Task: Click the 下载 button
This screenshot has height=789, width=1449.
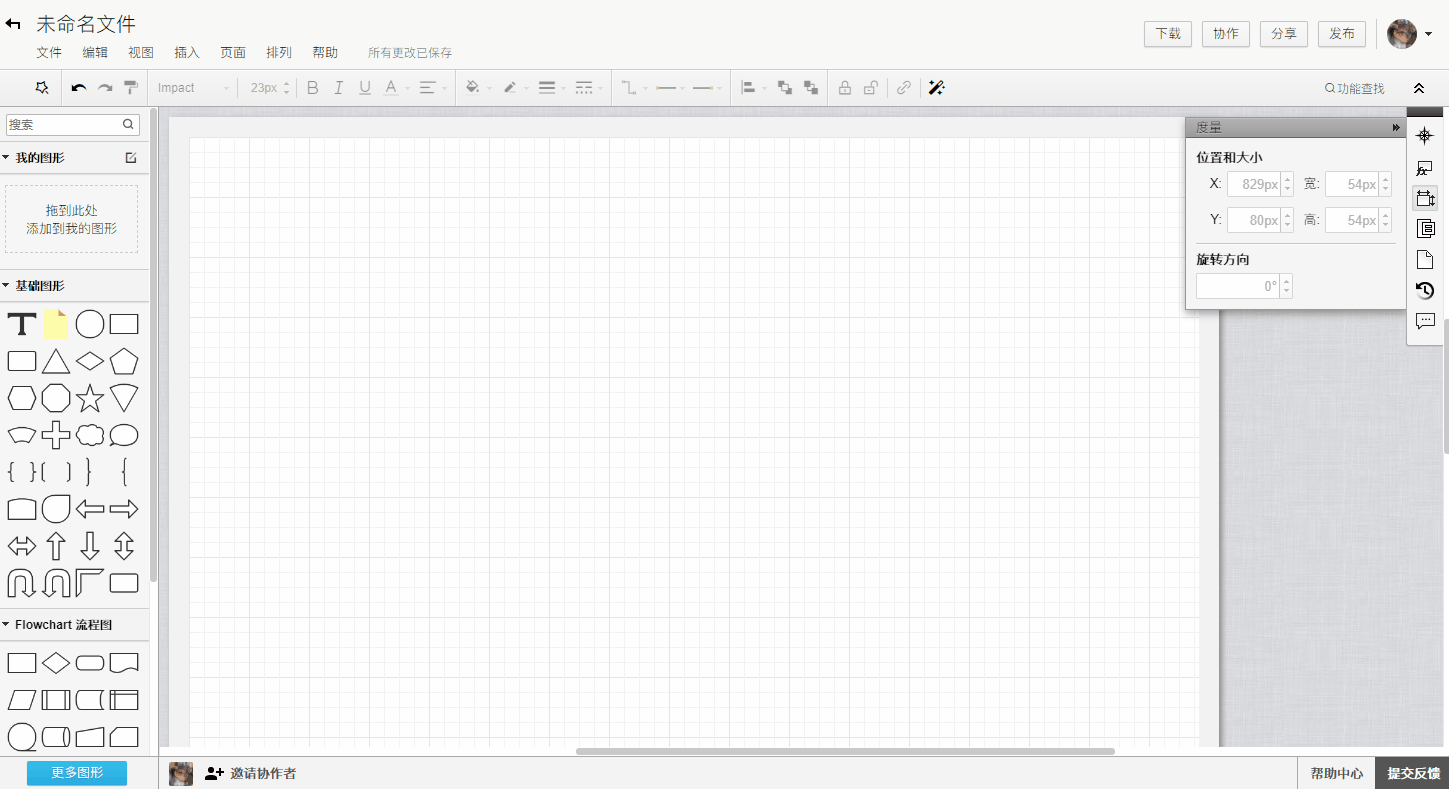Action: [x=1168, y=33]
